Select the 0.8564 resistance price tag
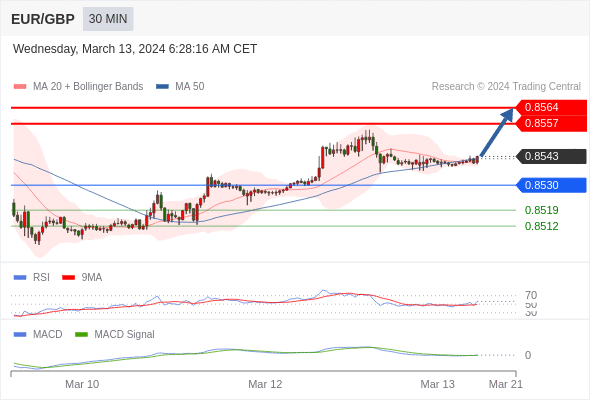The image size is (590, 400). pyautogui.click(x=551, y=108)
